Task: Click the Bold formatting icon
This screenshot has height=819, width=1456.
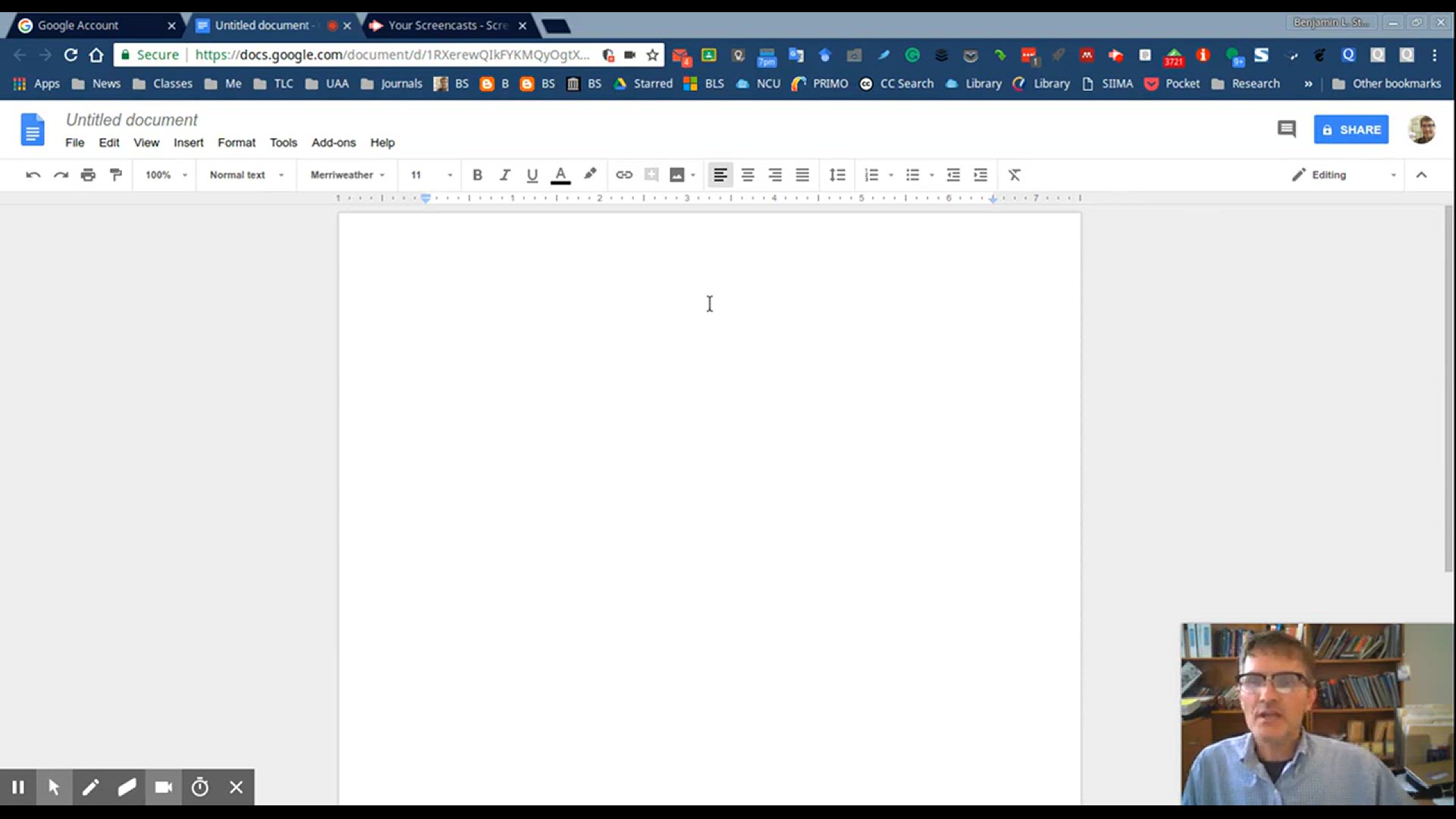Action: 477,175
